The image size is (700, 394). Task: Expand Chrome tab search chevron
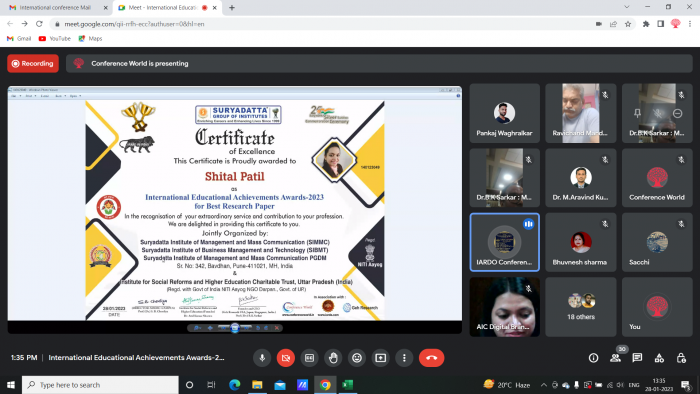coord(627,7)
